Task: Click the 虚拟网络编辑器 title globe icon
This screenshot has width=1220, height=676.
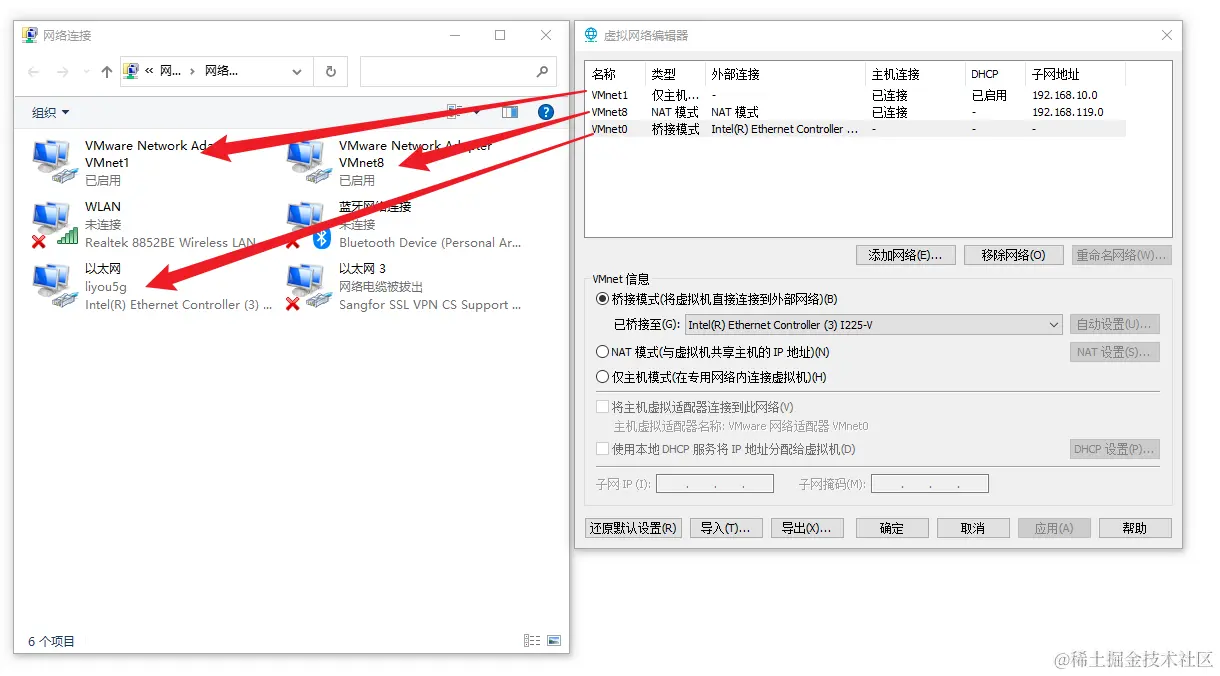Action: coord(591,35)
